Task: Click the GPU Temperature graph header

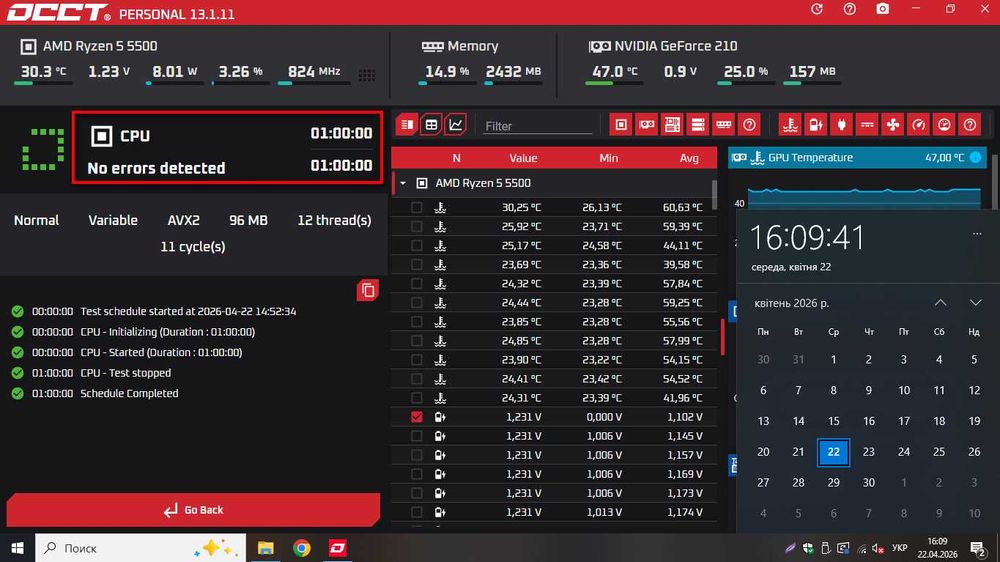Action: (x=857, y=157)
